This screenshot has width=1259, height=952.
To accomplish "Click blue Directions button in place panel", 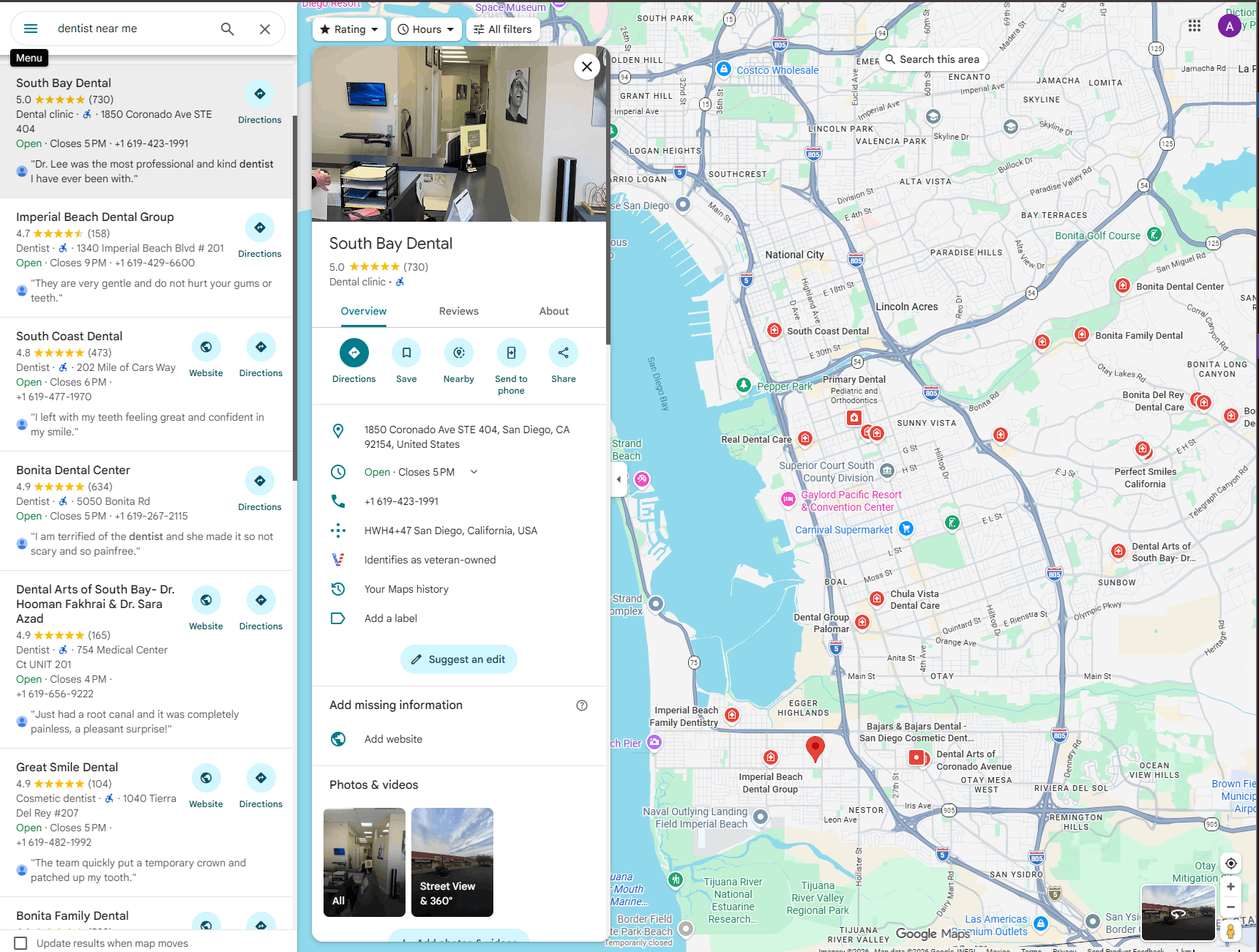I will tap(354, 353).
